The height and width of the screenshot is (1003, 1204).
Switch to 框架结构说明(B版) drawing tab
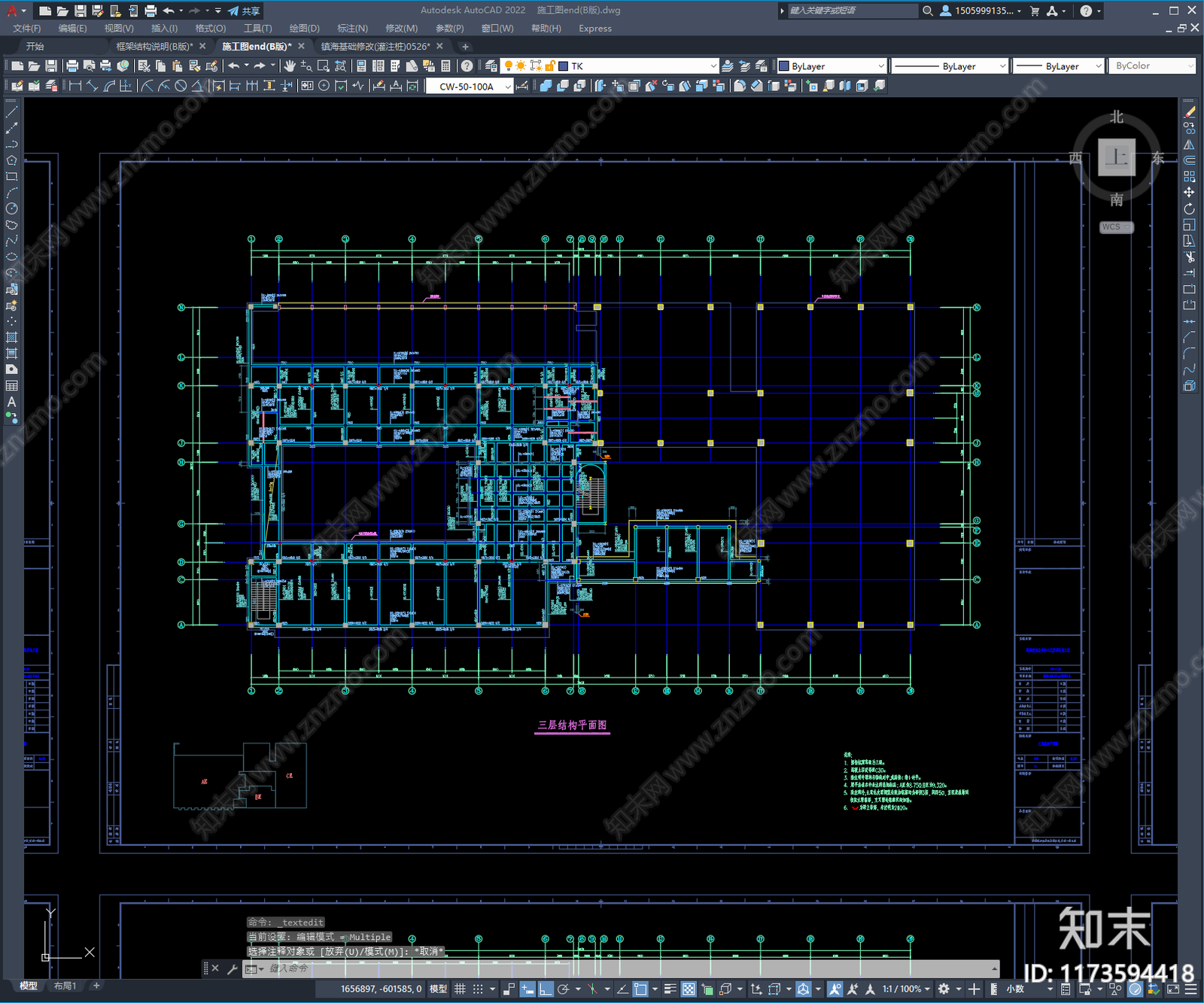point(154,47)
